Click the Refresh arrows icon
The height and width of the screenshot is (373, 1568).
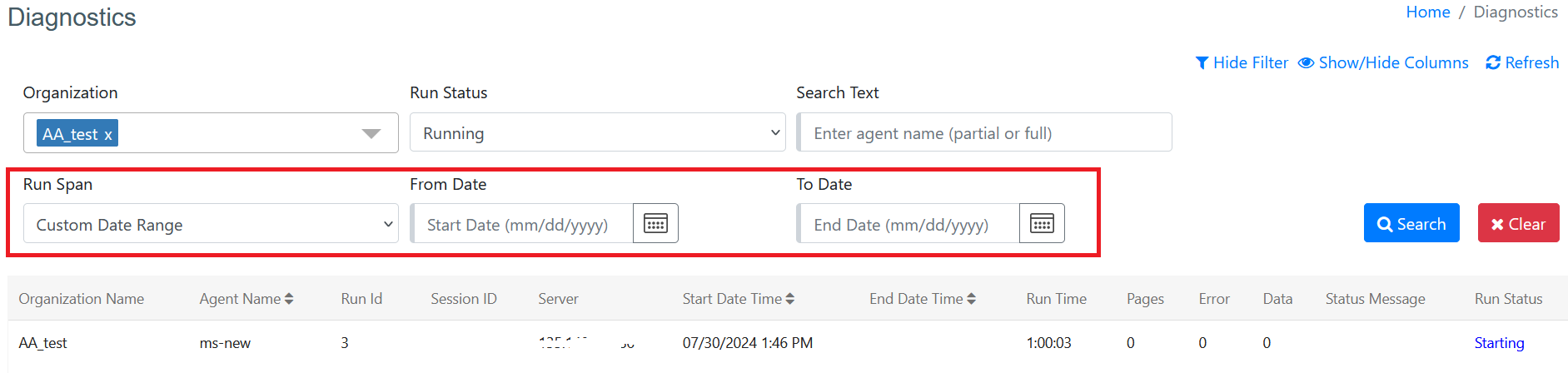pyautogui.click(x=1493, y=63)
